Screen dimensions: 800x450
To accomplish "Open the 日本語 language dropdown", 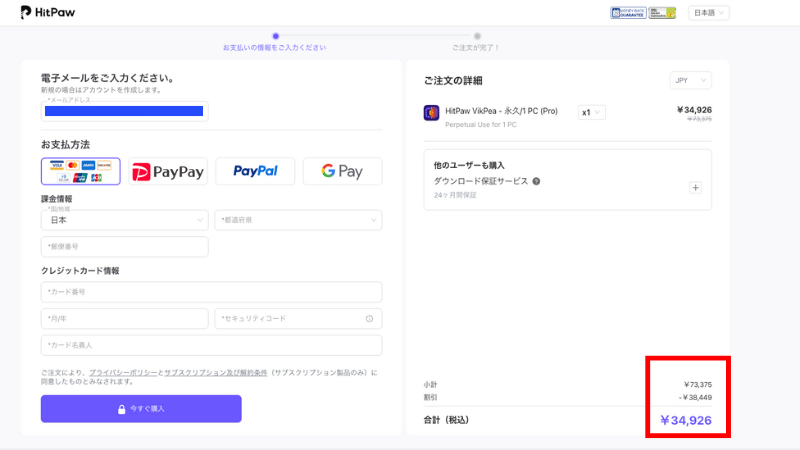I will [709, 13].
